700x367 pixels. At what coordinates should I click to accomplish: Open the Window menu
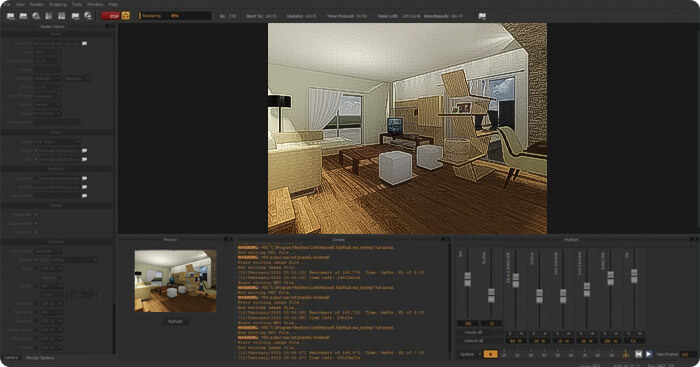(95, 4)
